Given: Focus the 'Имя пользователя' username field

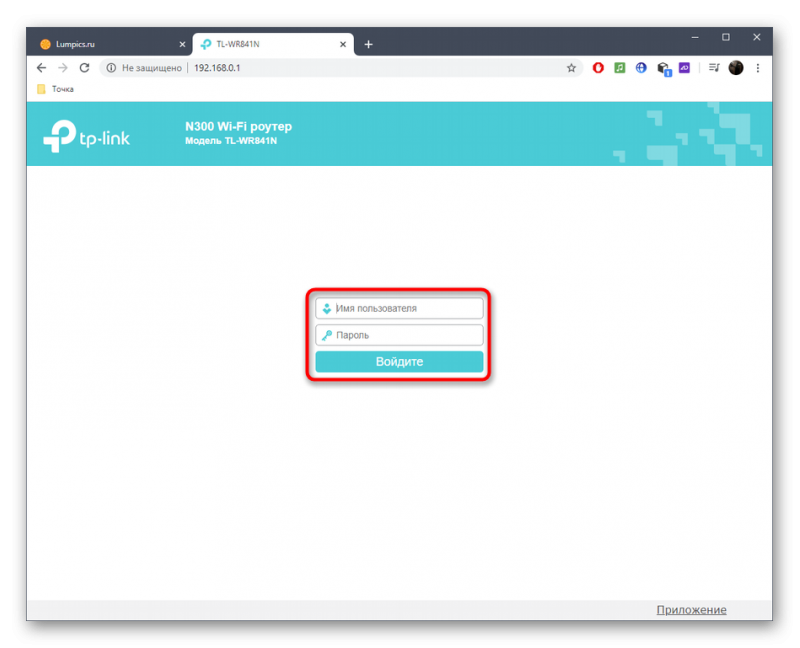Looking at the screenshot, I should pyautogui.click(x=399, y=308).
